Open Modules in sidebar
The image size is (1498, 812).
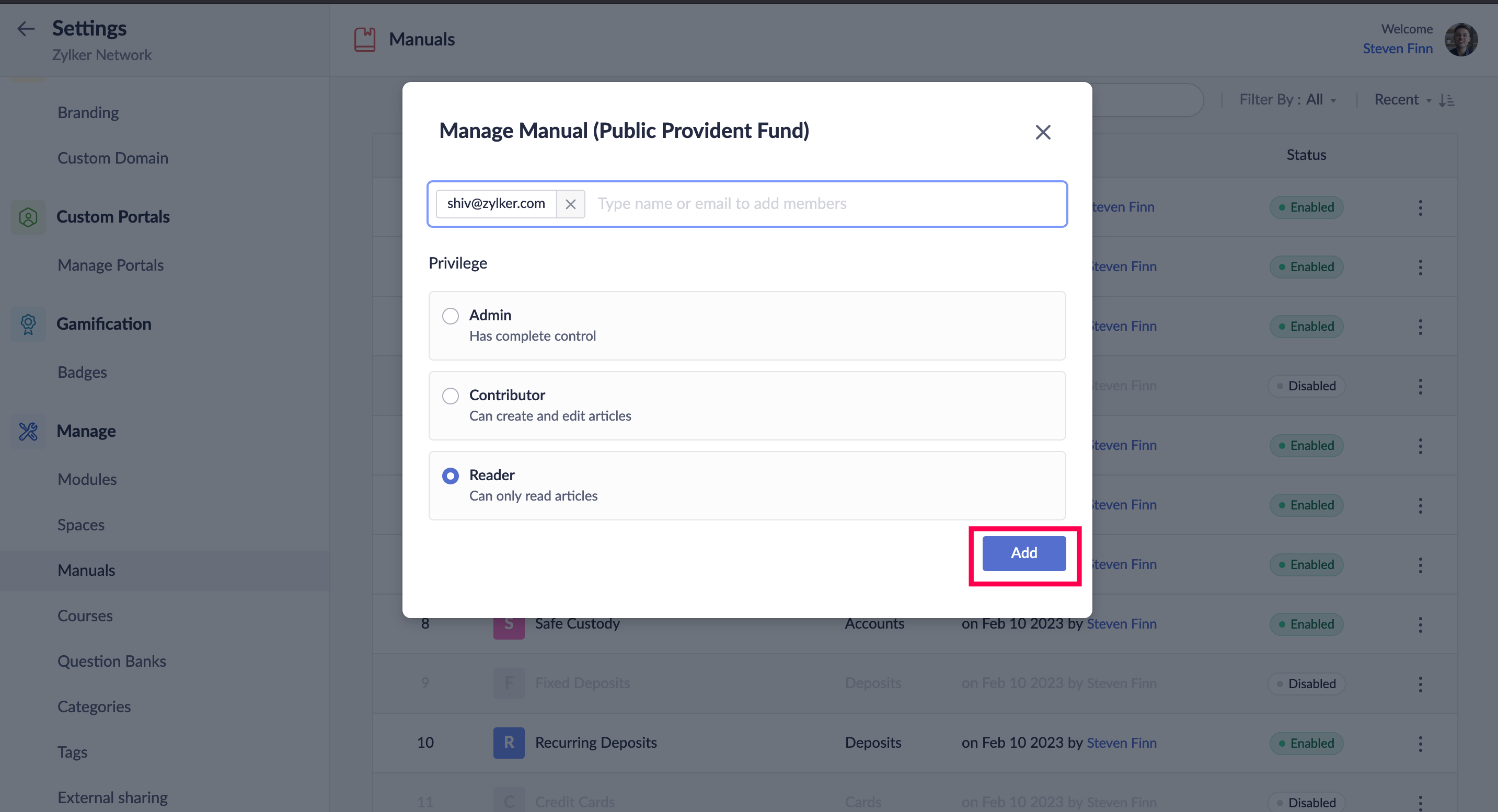tap(87, 480)
